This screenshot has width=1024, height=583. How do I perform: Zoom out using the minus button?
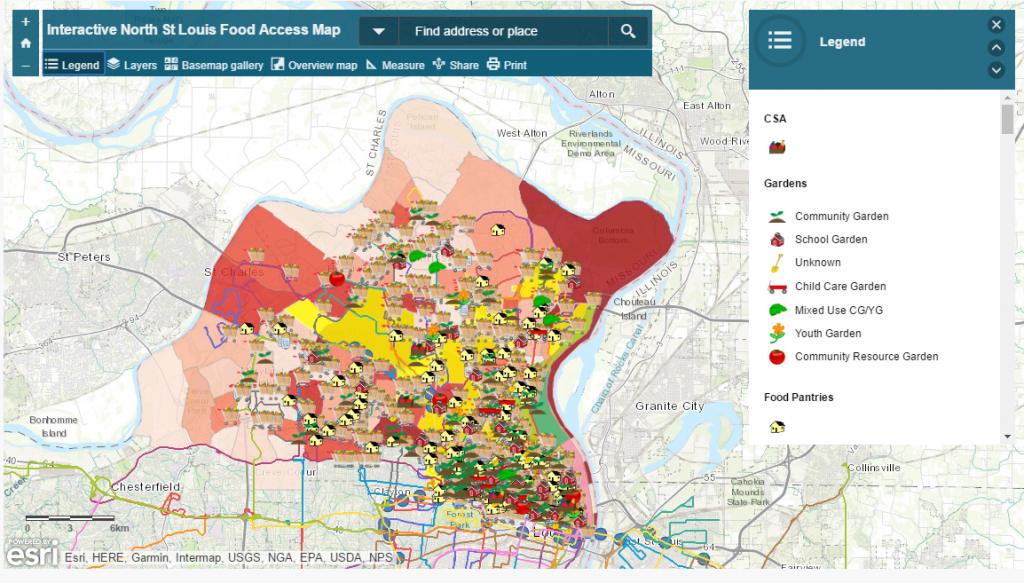[x=24, y=66]
